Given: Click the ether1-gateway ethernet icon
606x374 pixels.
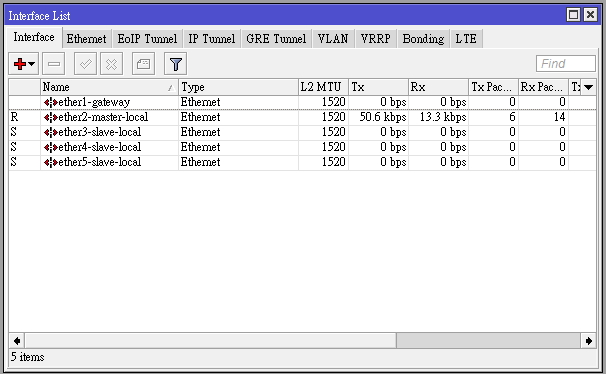Looking at the screenshot, I should 51,102.
